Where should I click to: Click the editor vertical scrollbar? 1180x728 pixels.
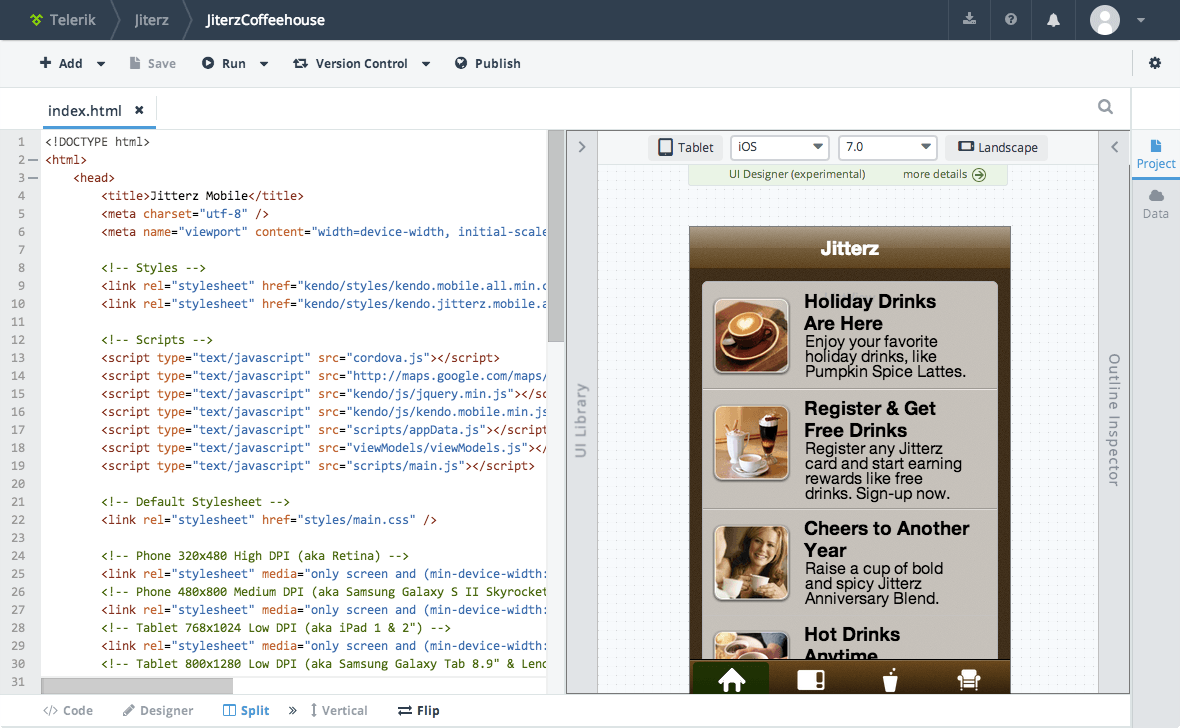click(x=556, y=237)
